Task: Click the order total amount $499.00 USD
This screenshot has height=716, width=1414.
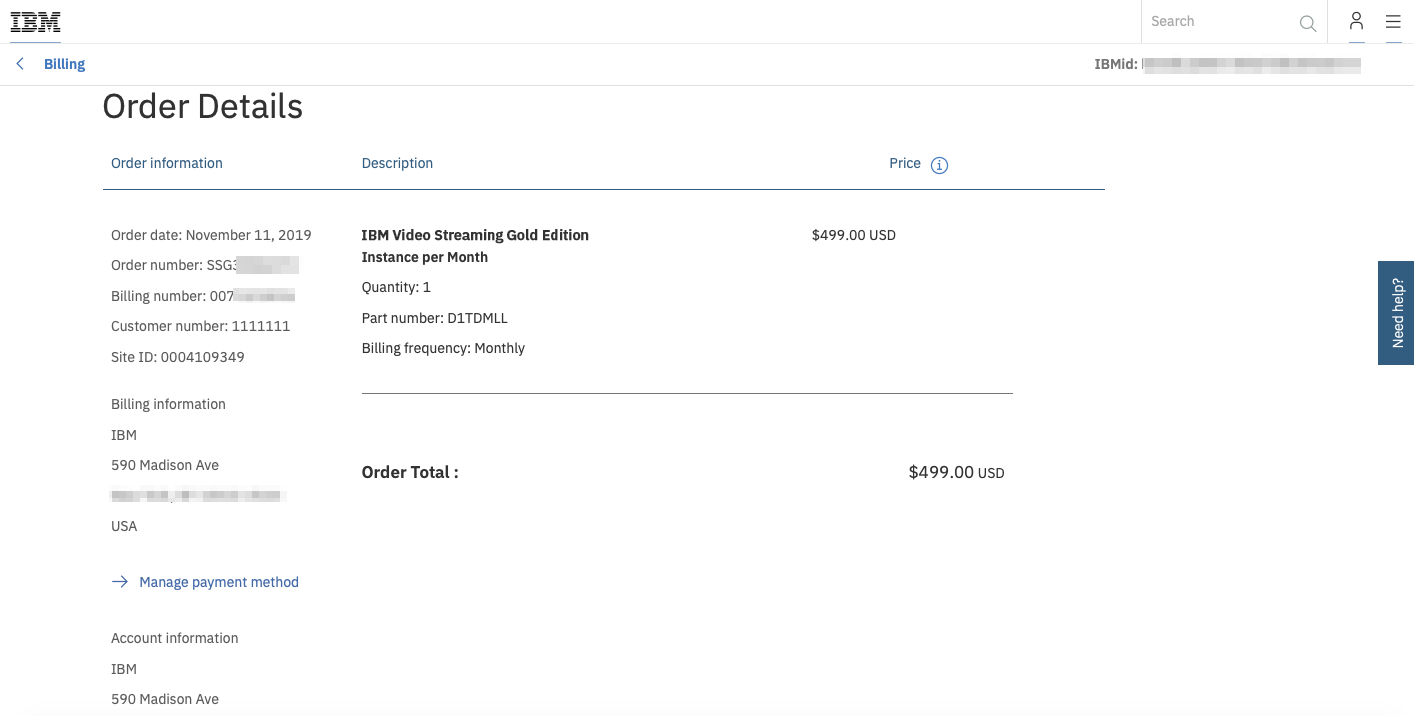Action: pos(956,472)
